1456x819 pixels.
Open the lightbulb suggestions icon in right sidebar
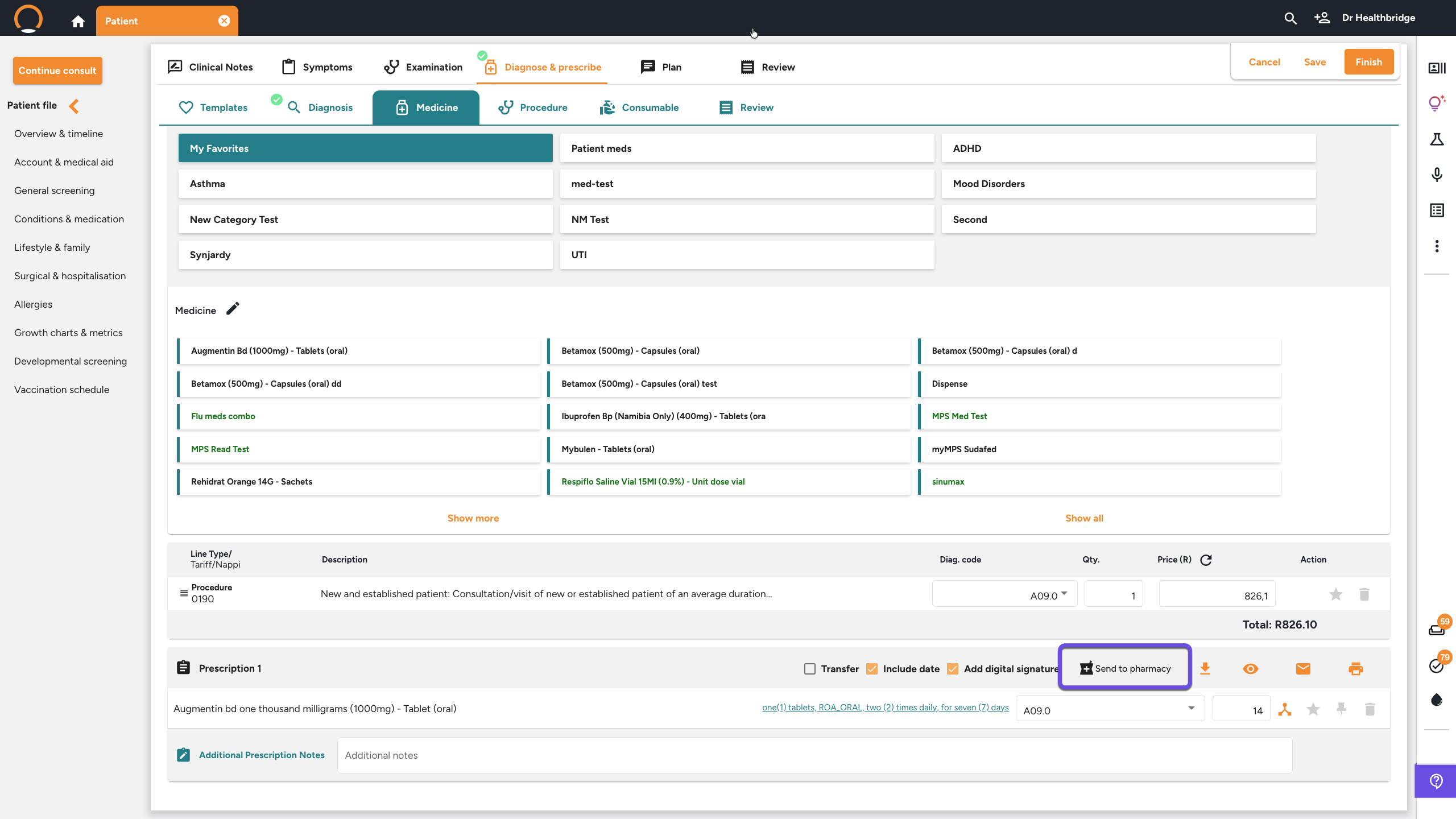[x=1437, y=103]
